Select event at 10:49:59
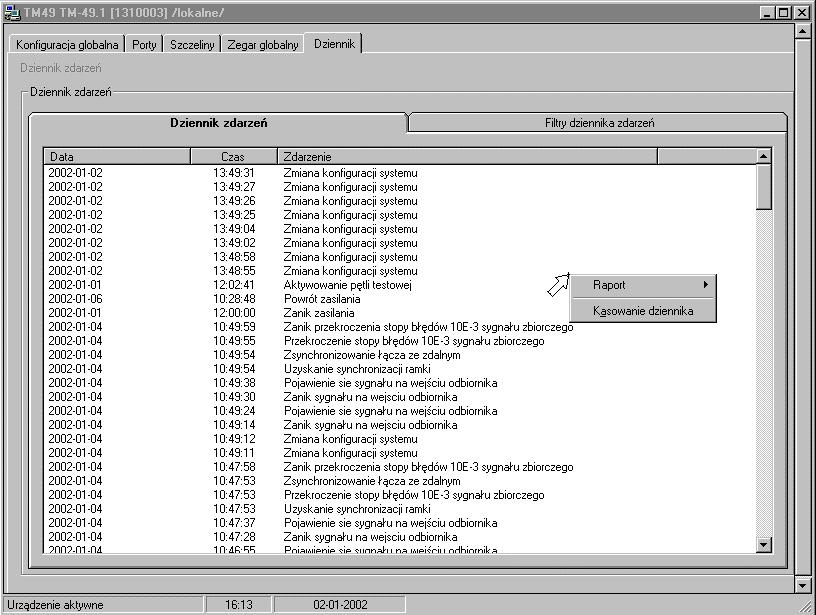The width and height of the screenshot is (816, 615). pyautogui.click(x=400, y=327)
